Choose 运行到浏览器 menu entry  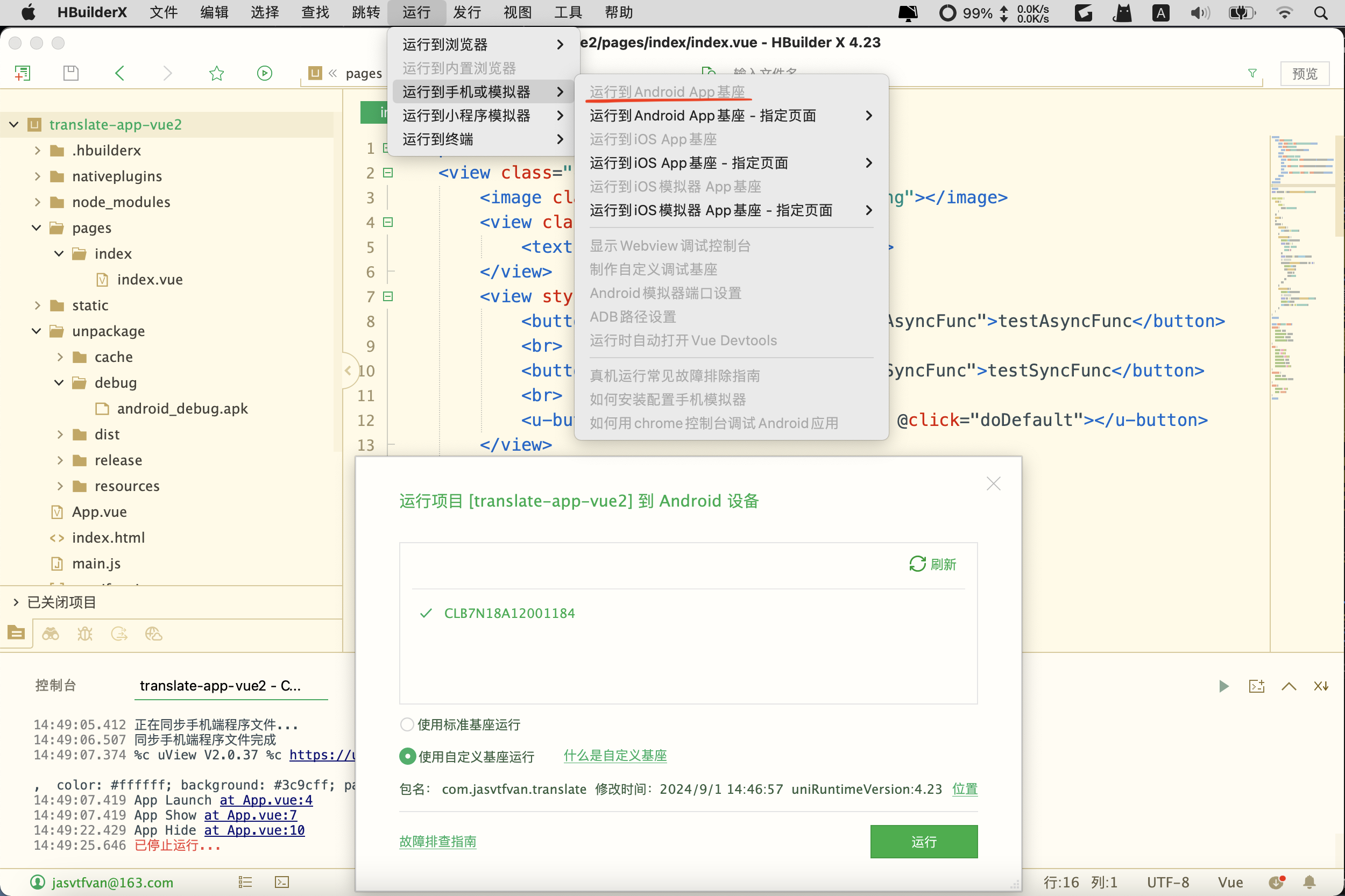pos(483,44)
